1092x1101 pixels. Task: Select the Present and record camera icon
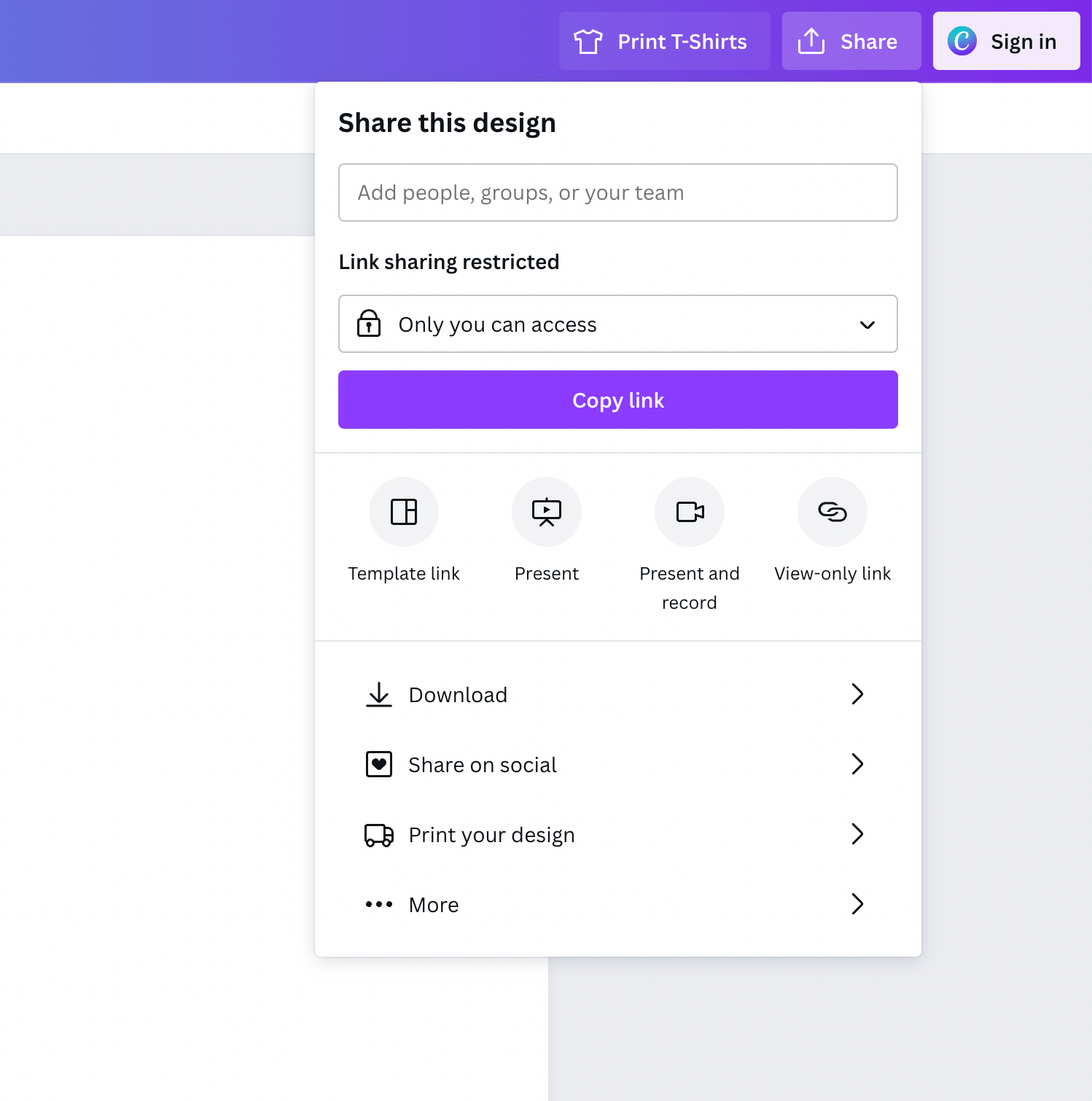pyautogui.click(x=690, y=512)
